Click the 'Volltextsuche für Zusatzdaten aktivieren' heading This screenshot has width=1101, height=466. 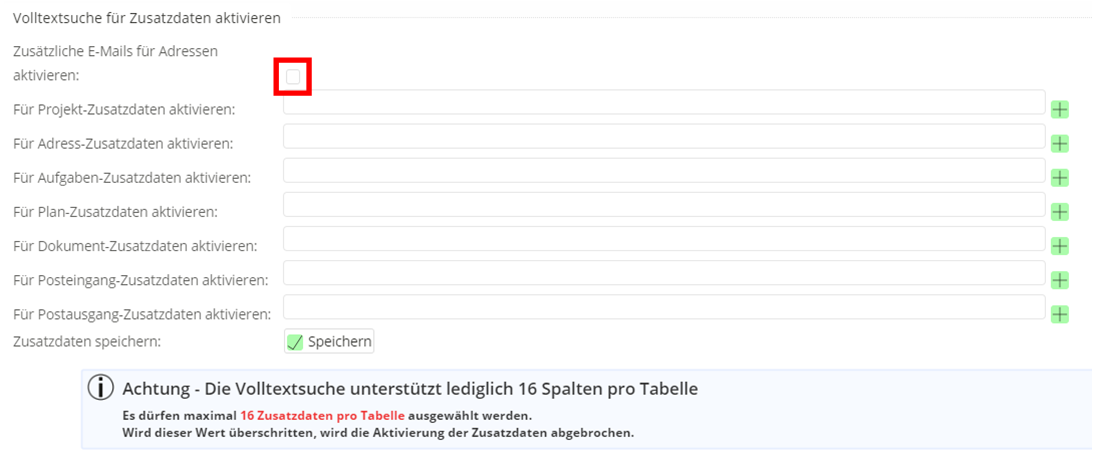(x=147, y=18)
